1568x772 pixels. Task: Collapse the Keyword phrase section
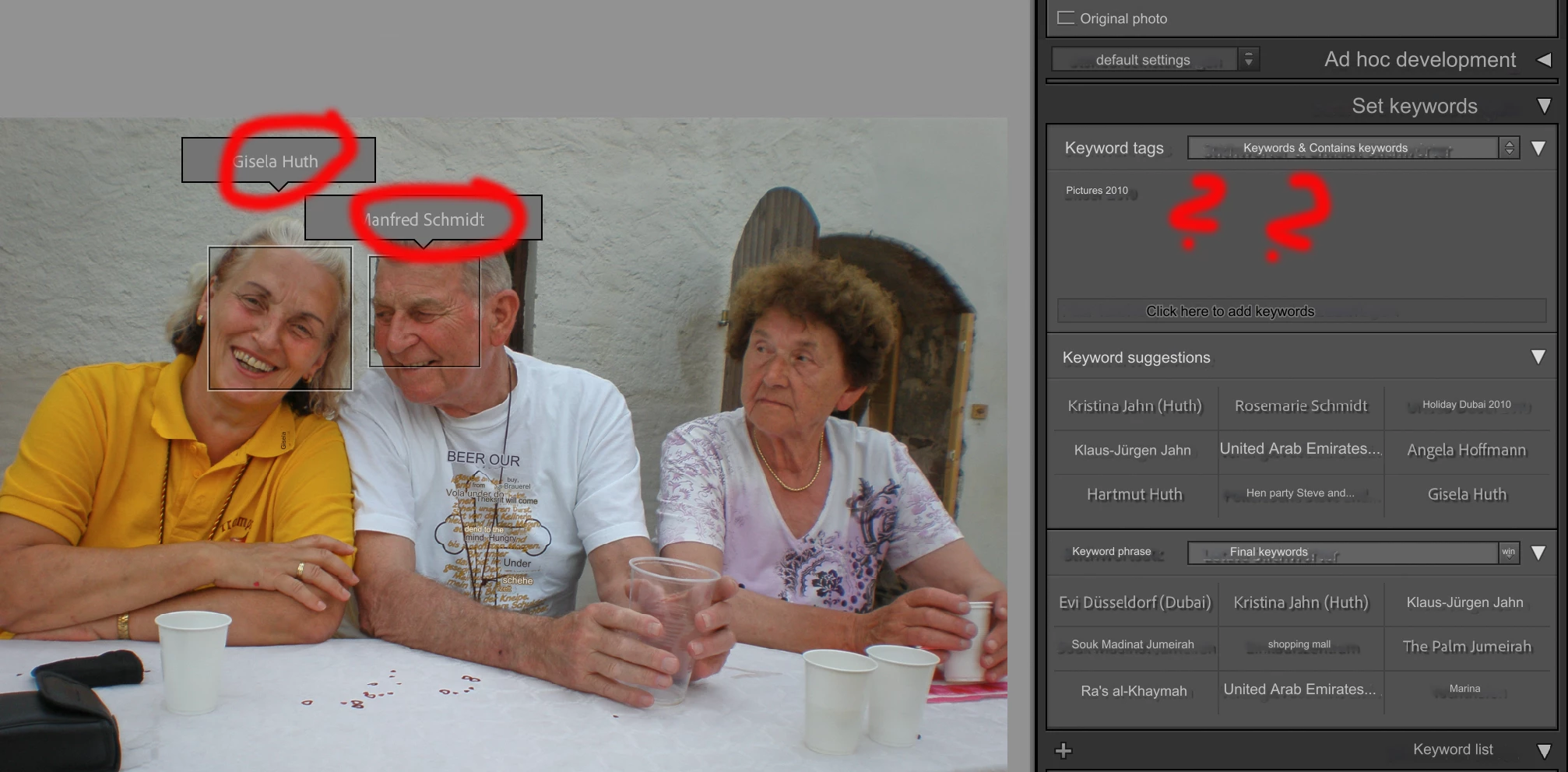pos(1538,553)
